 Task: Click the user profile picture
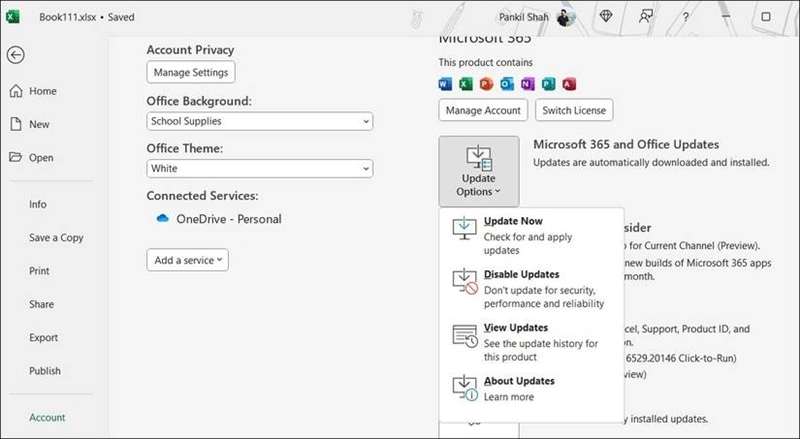[x=566, y=17]
